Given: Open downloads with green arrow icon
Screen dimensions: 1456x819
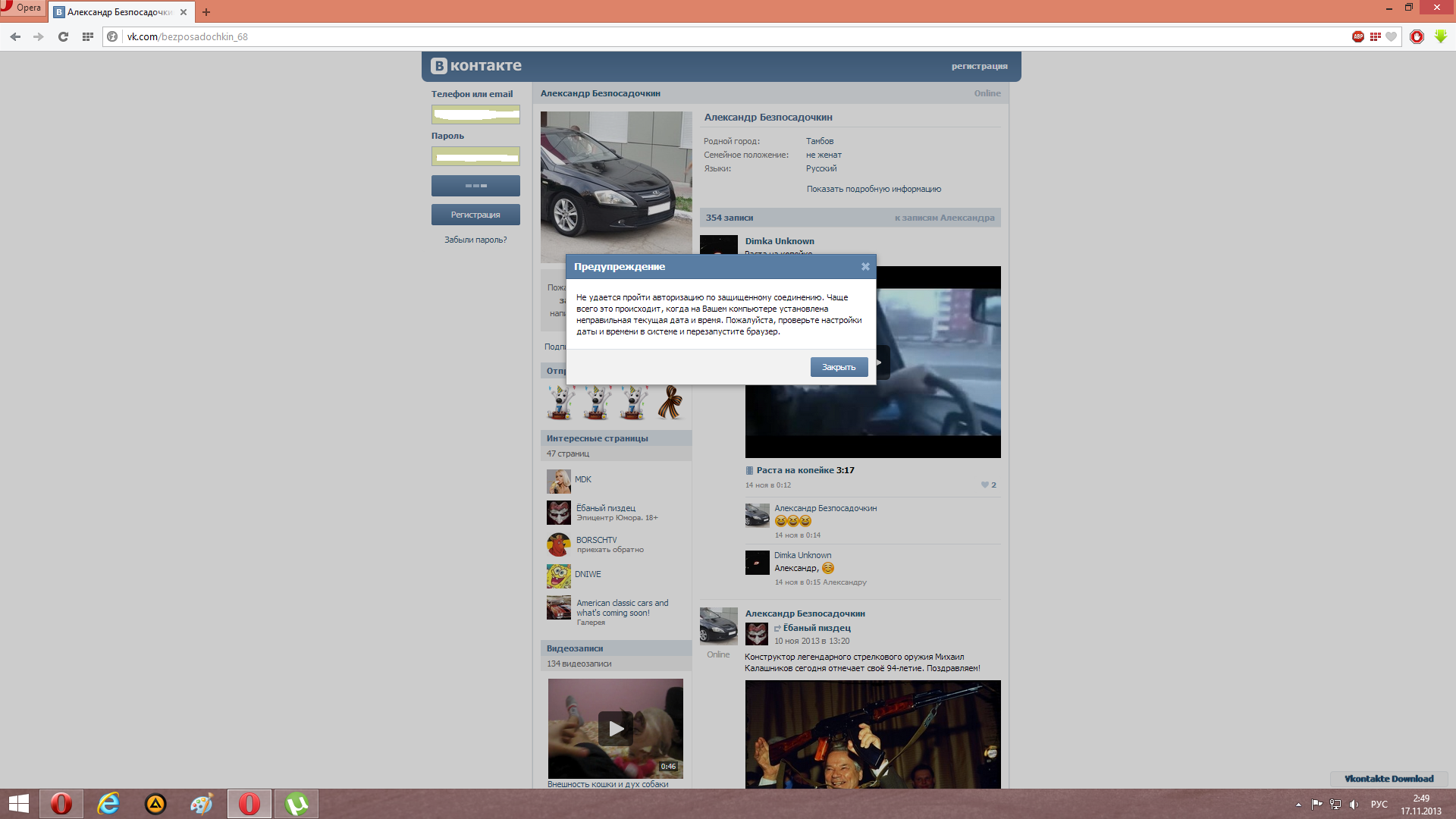Looking at the screenshot, I should (1441, 36).
